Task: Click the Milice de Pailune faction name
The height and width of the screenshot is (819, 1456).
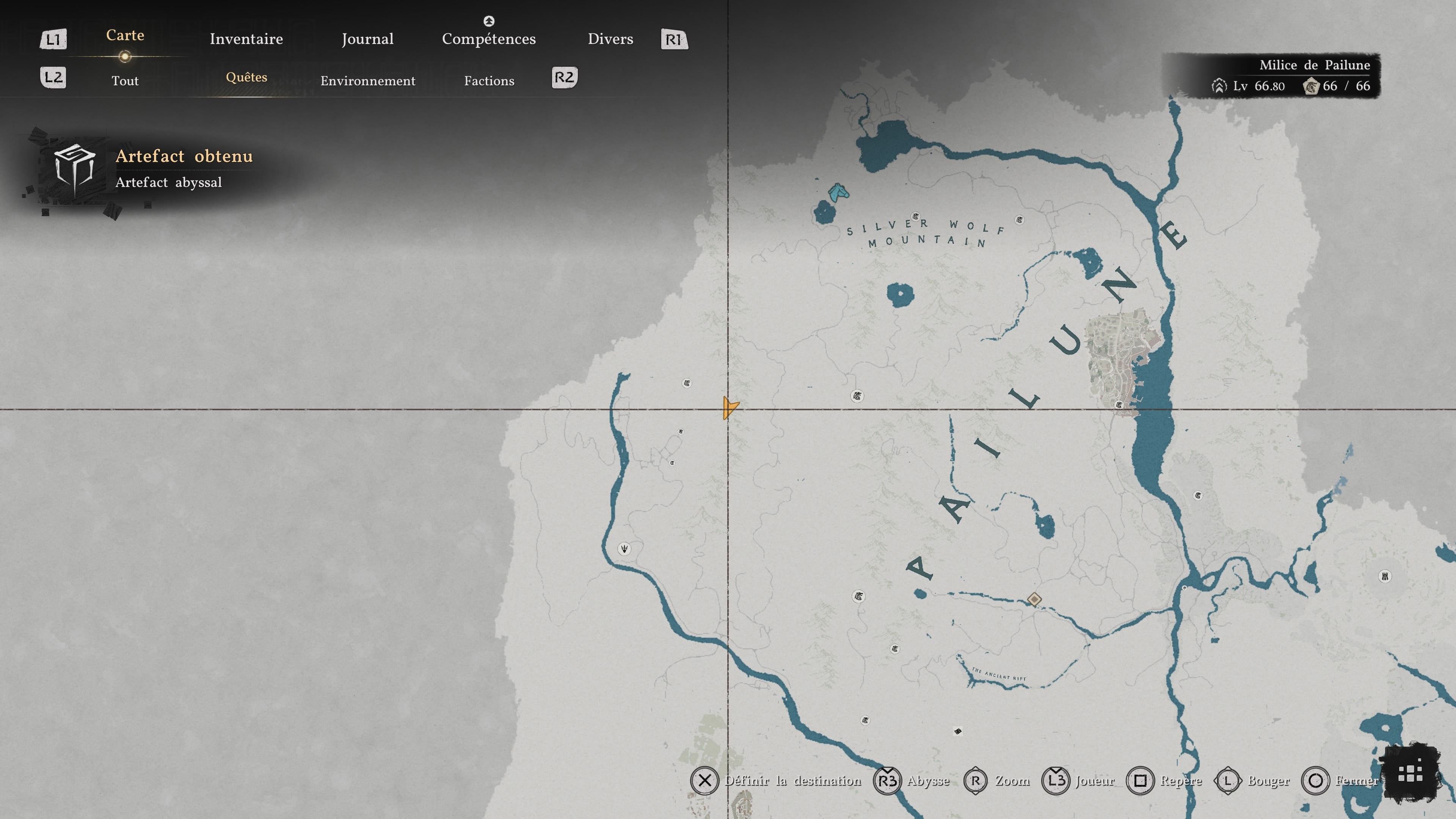Action: (x=1315, y=65)
